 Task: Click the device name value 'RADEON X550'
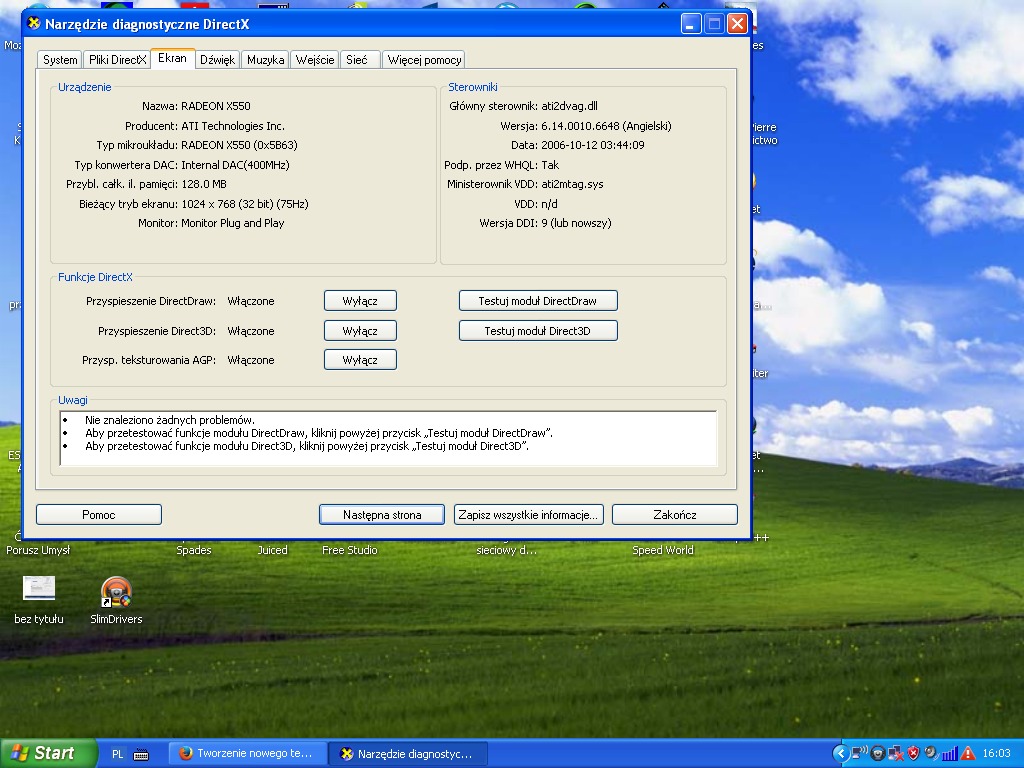coord(216,106)
